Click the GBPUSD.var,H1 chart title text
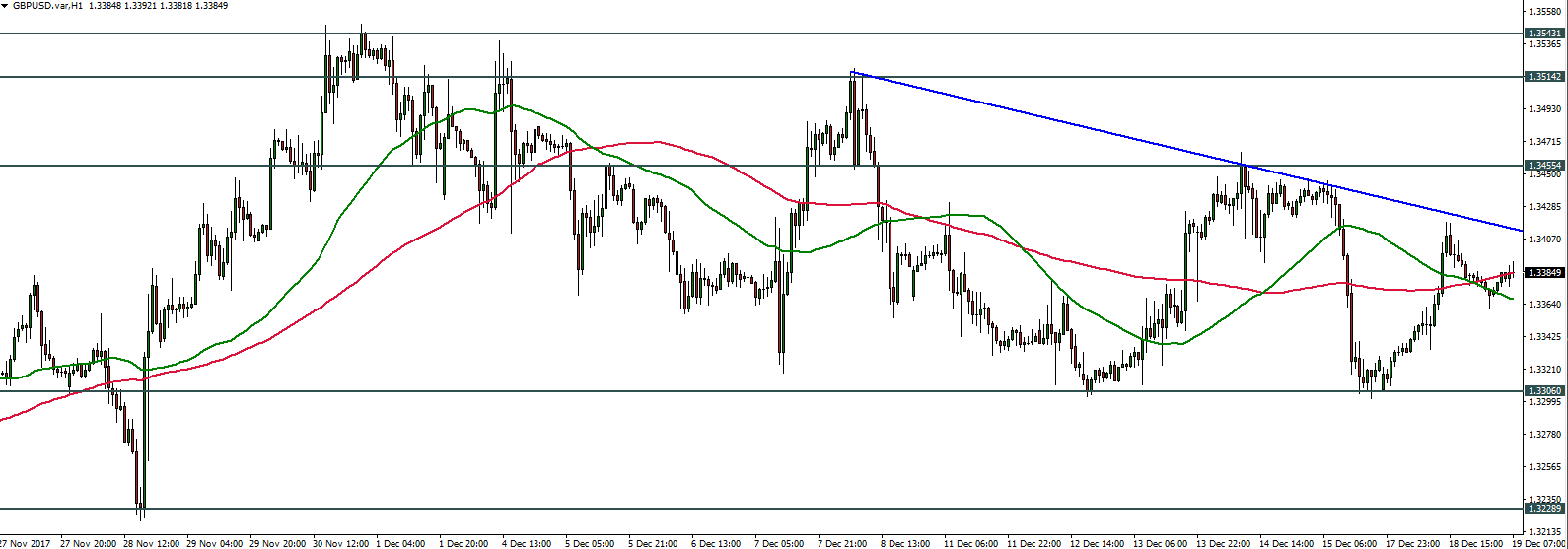 coord(47,5)
